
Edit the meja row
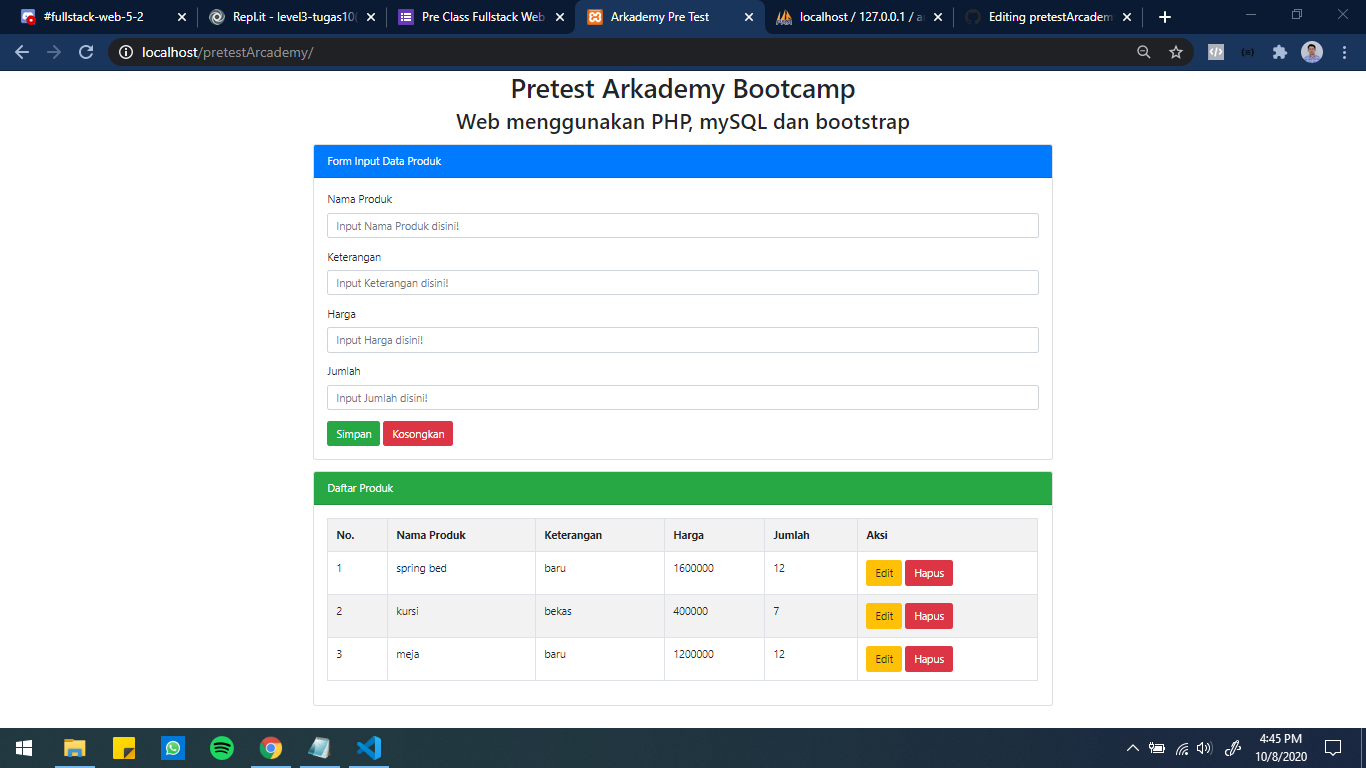pyautogui.click(x=884, y=659)
